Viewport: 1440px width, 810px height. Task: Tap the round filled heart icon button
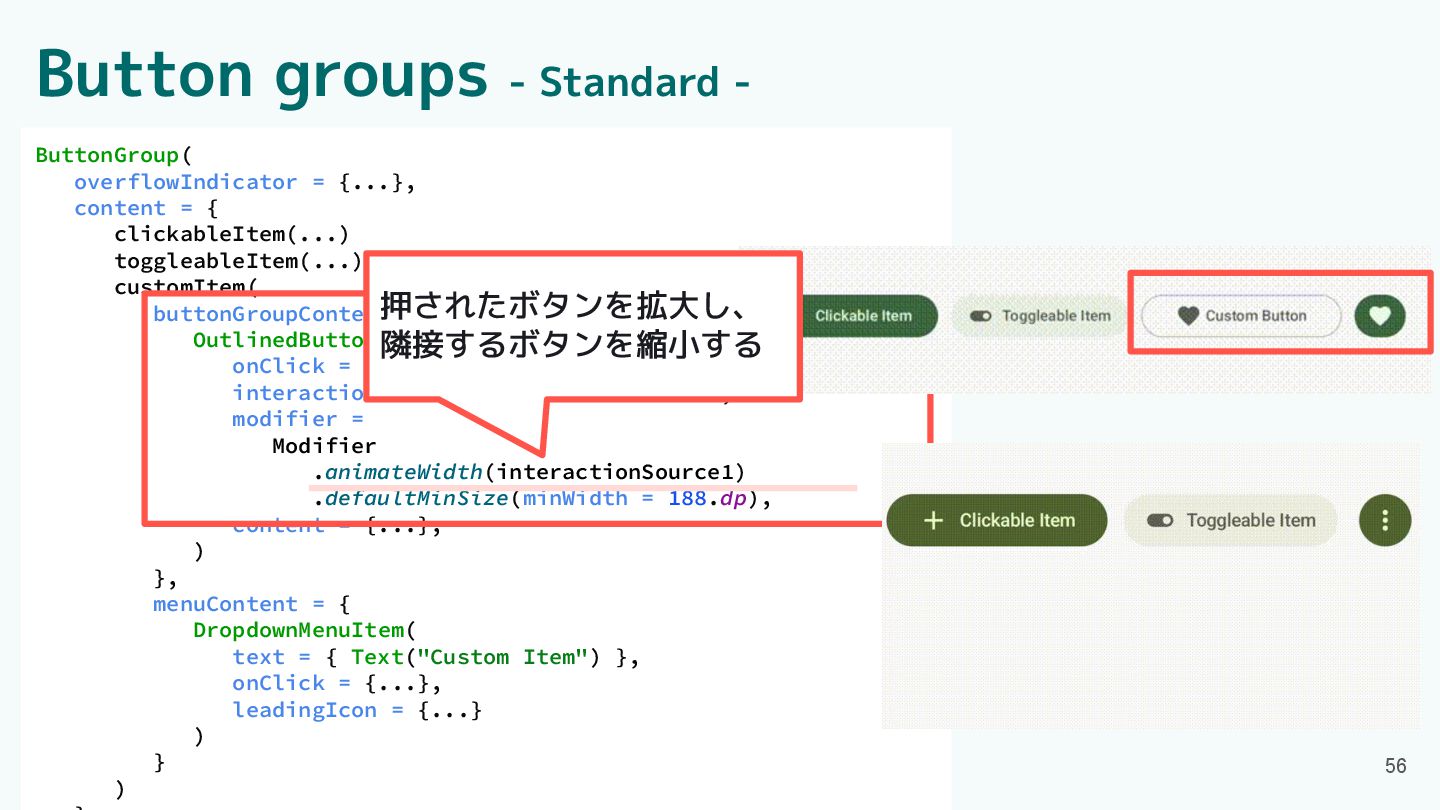click(1380, 316)
